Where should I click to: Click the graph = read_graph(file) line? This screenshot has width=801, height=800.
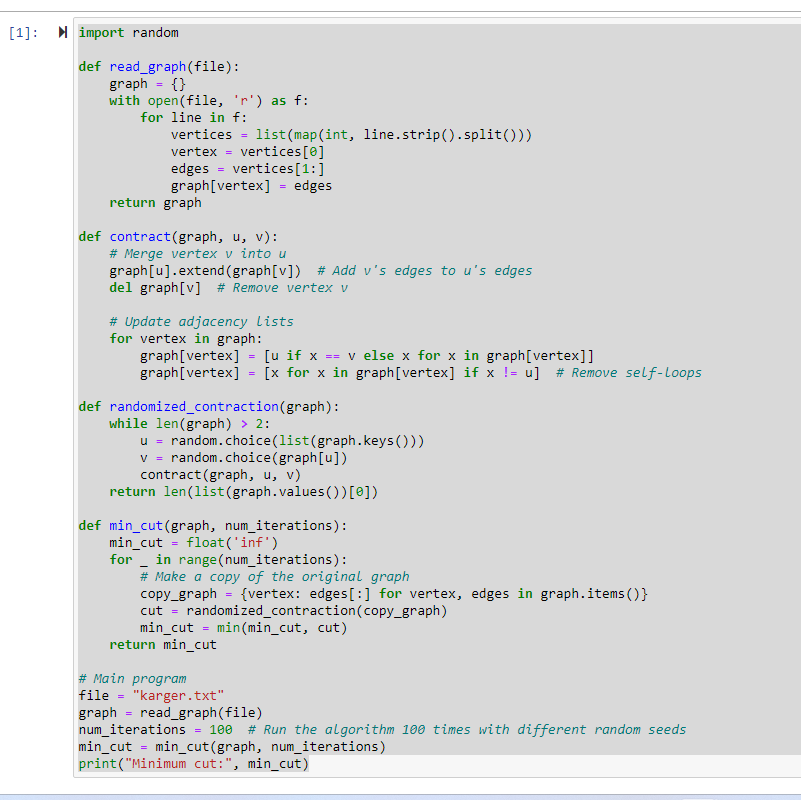pos(170,712)
